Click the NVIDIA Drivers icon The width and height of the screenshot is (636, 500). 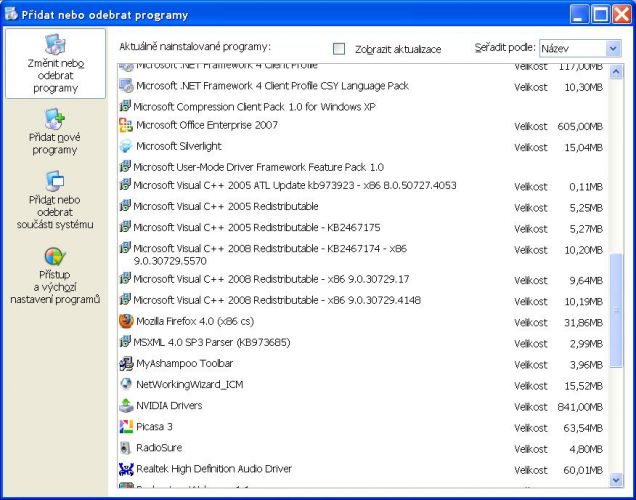coord(126,406)
